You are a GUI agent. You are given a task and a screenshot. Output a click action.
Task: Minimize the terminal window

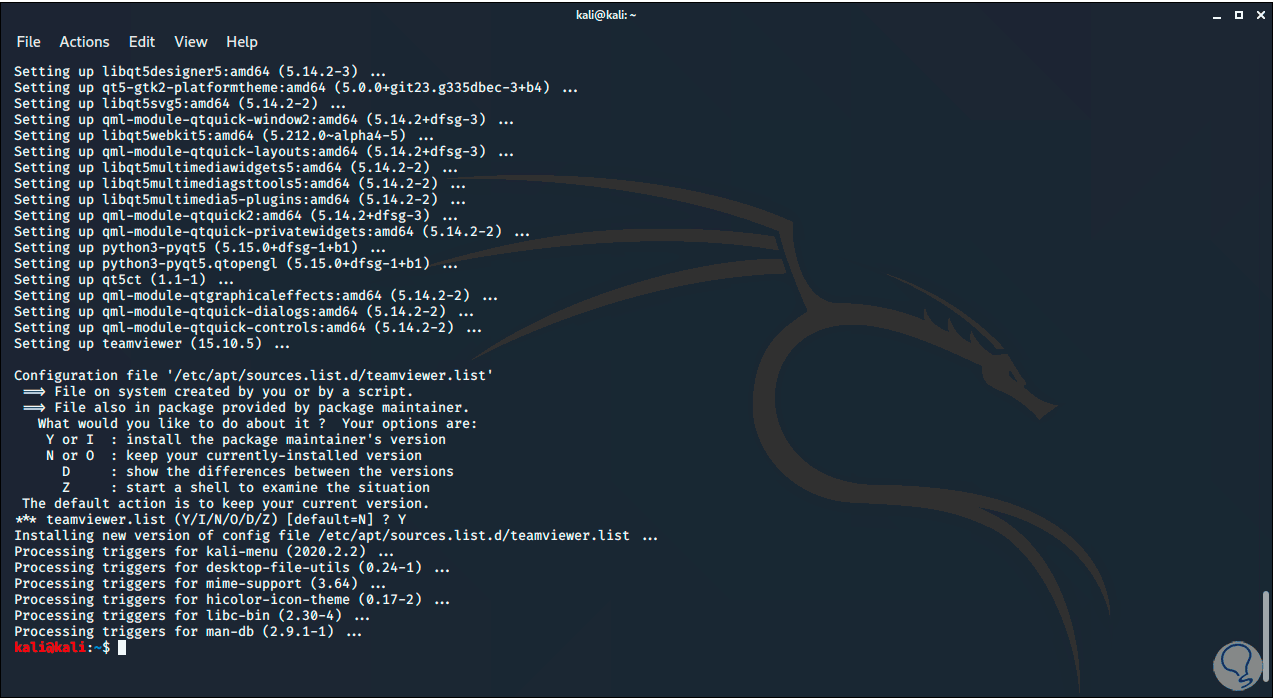pyautogui.click(x=1219, y=15)
